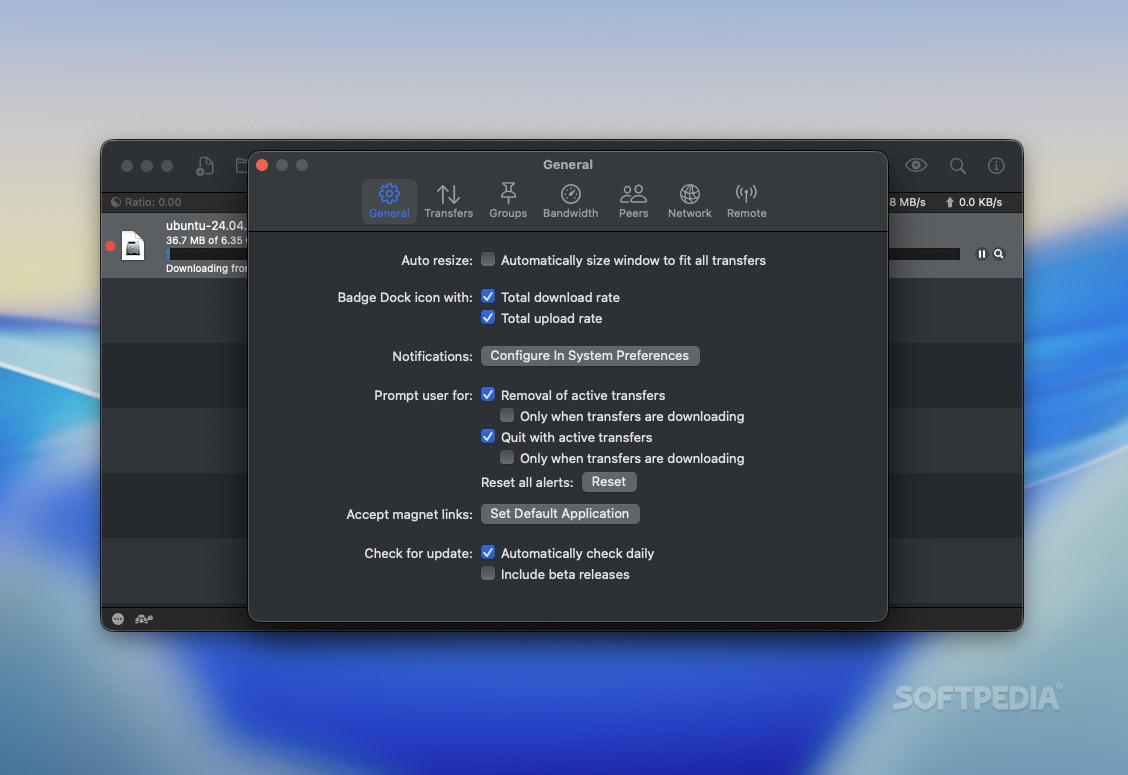Open the inspector info icon in main window
The image size is (1128, 775).
coord(996,166)
